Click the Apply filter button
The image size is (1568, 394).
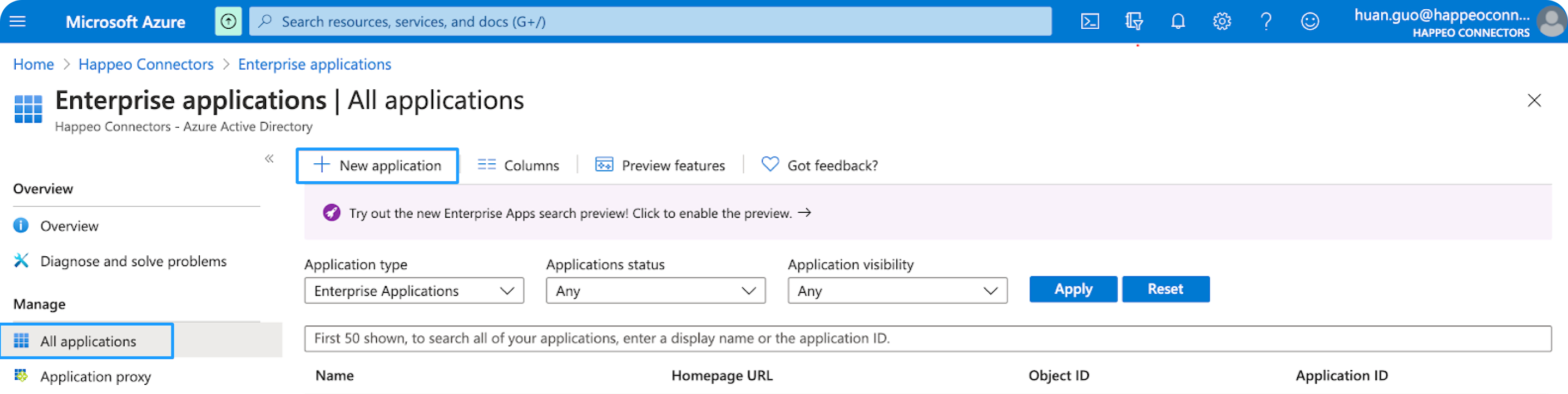tap(1073, 289)
